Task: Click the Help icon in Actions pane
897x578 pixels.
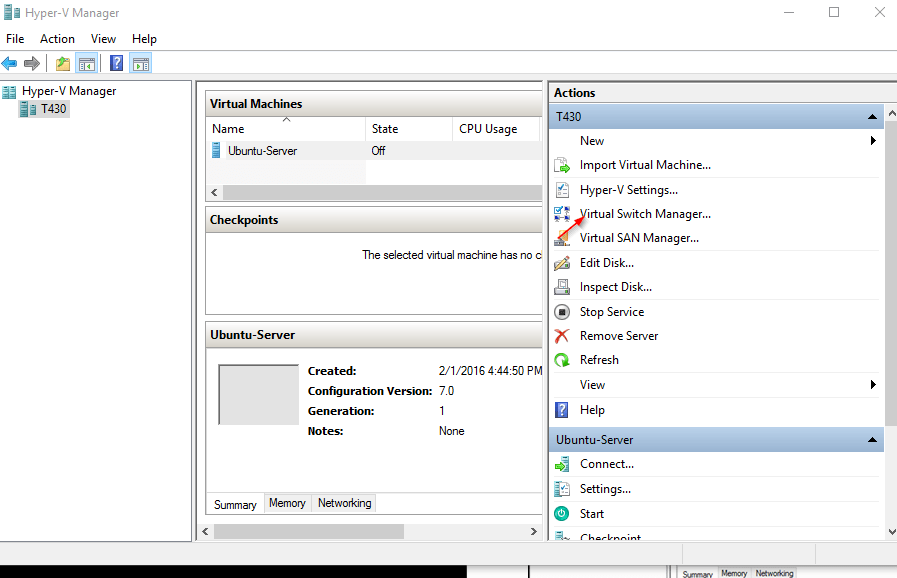Action: point(562,410)
